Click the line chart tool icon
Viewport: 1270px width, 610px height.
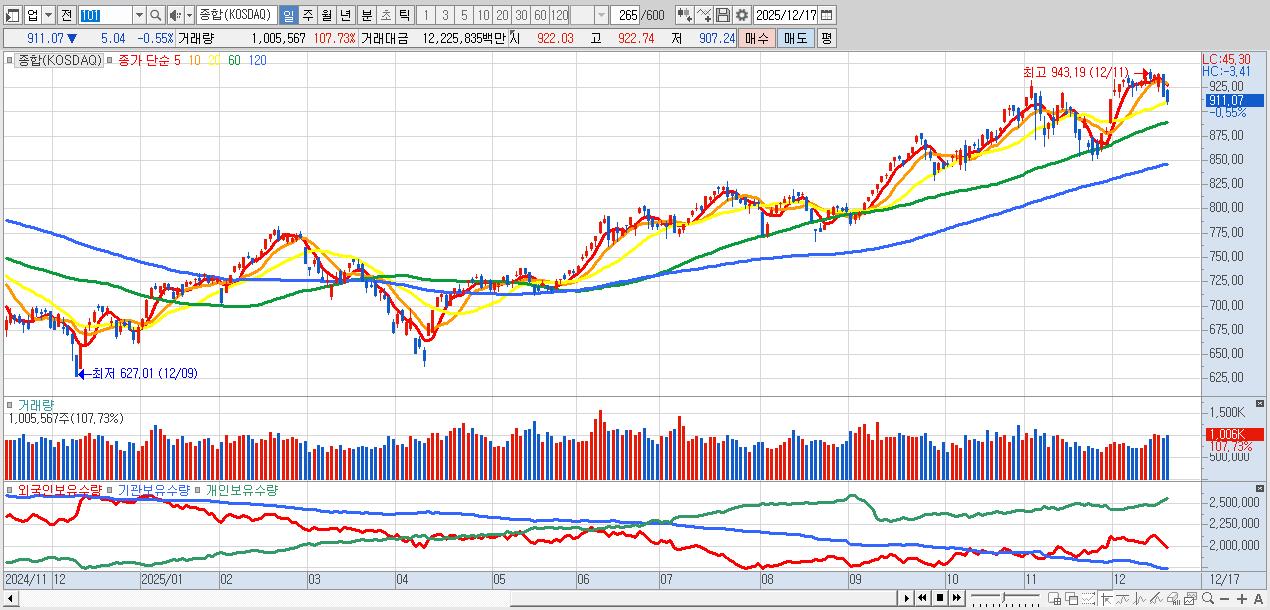(703, 16)
